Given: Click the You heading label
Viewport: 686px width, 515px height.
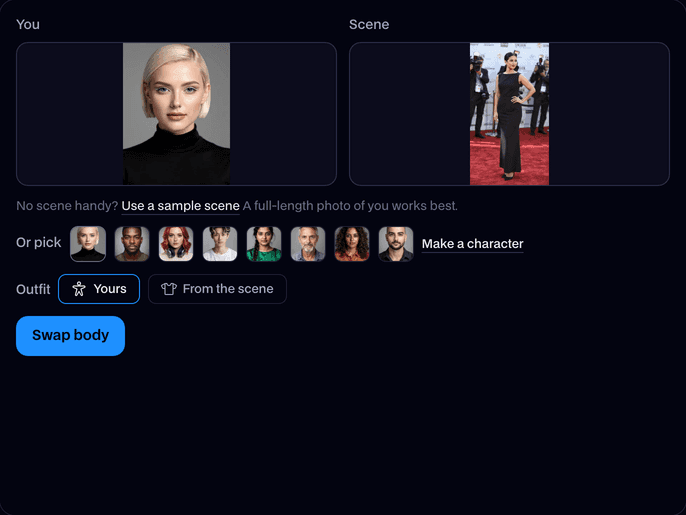Looking at the screenshot, I should tap(28, 25).
